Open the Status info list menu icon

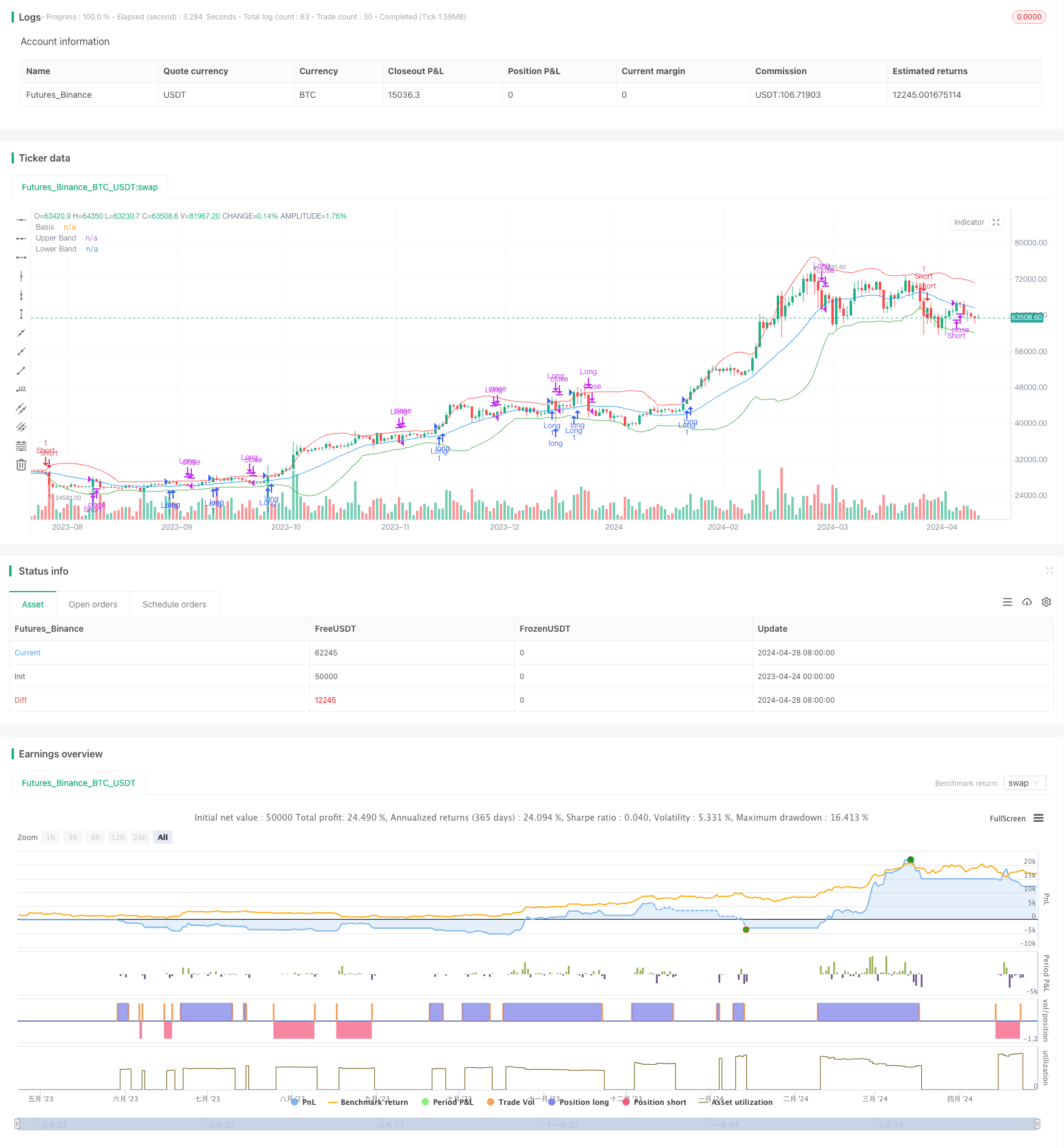tap(1008, 602)
